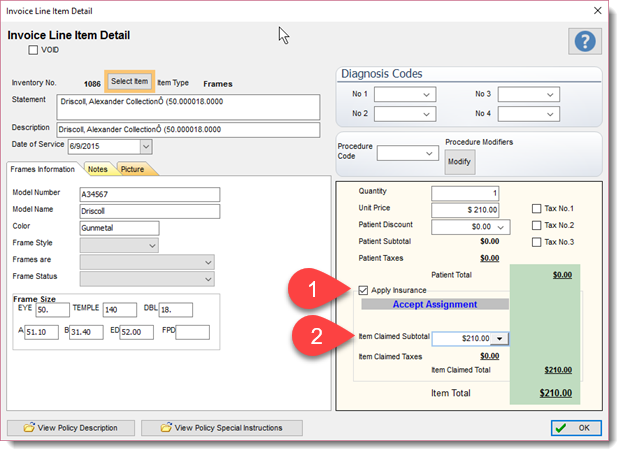
Task: Enable Tax No.3 checkbox
Action: coord(536,242)
